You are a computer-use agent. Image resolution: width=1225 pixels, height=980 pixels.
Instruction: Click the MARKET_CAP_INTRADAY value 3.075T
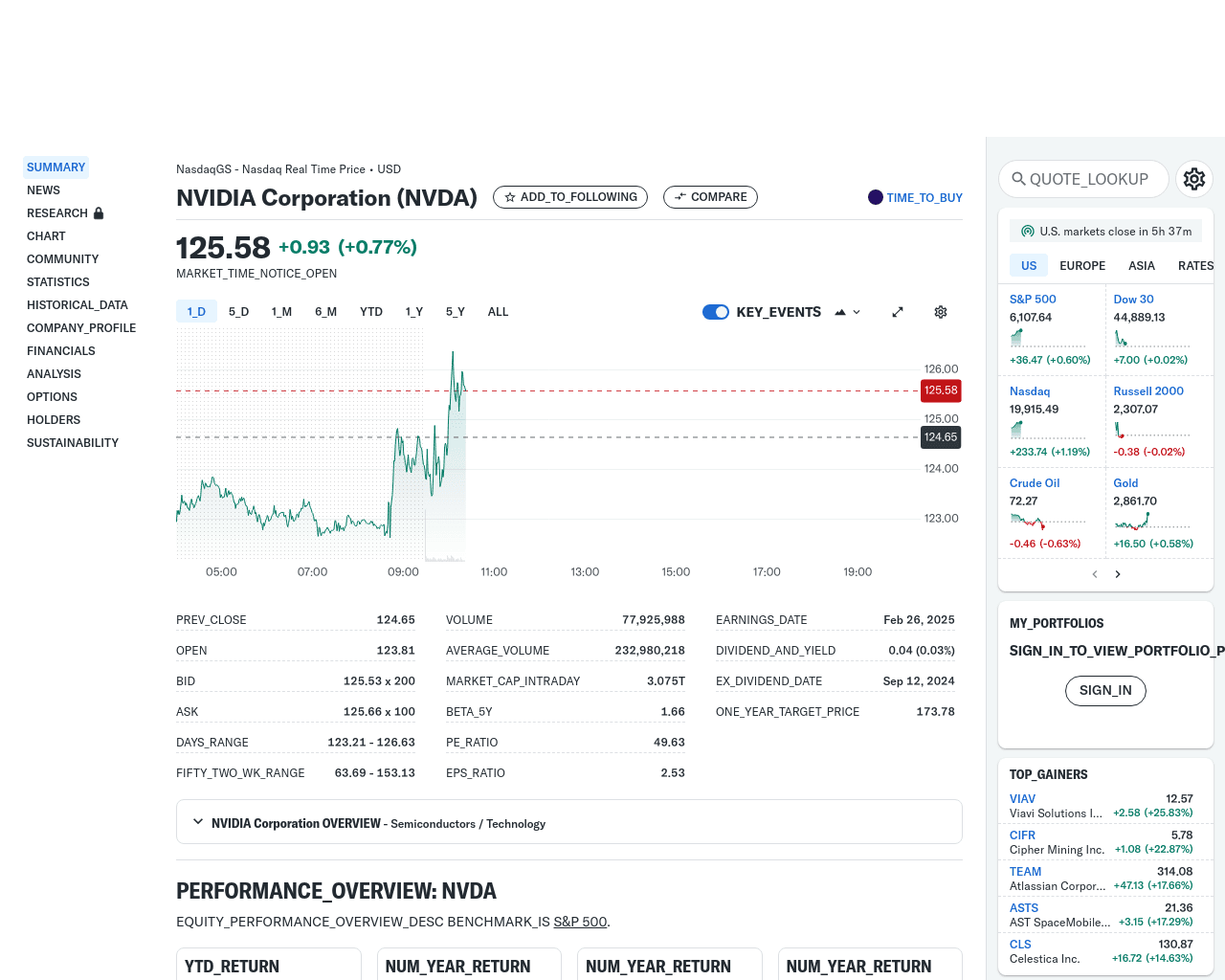666,681
